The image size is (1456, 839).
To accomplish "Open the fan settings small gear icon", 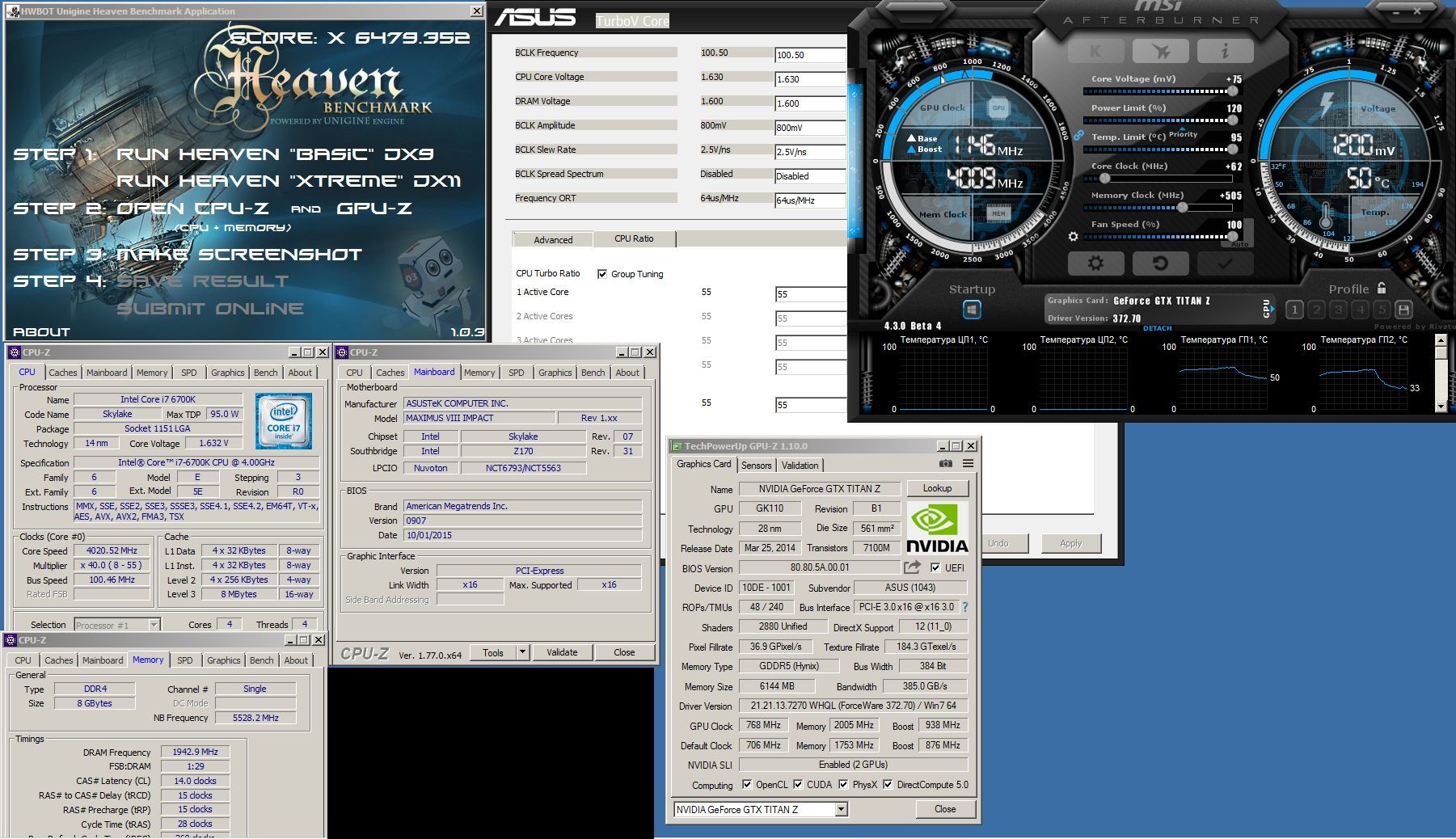I will pos(1073,237).
